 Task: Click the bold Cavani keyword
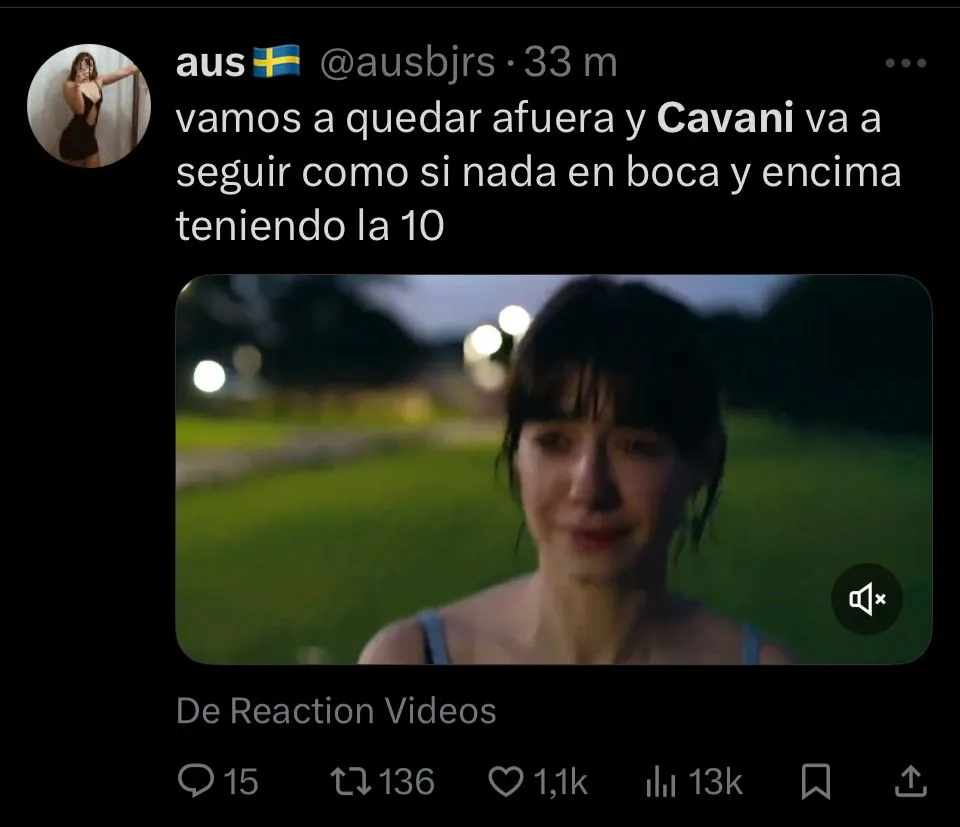pos(725,117)
